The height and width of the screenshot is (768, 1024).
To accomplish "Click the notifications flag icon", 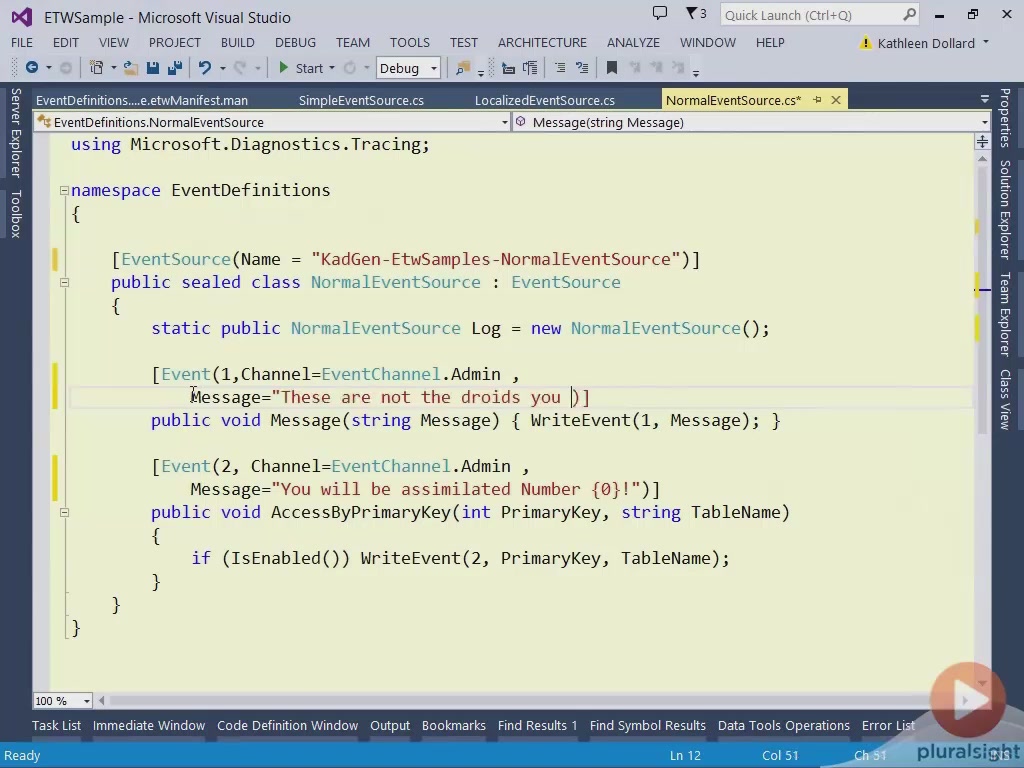I will pyautogui.click(x=692, y=14).
